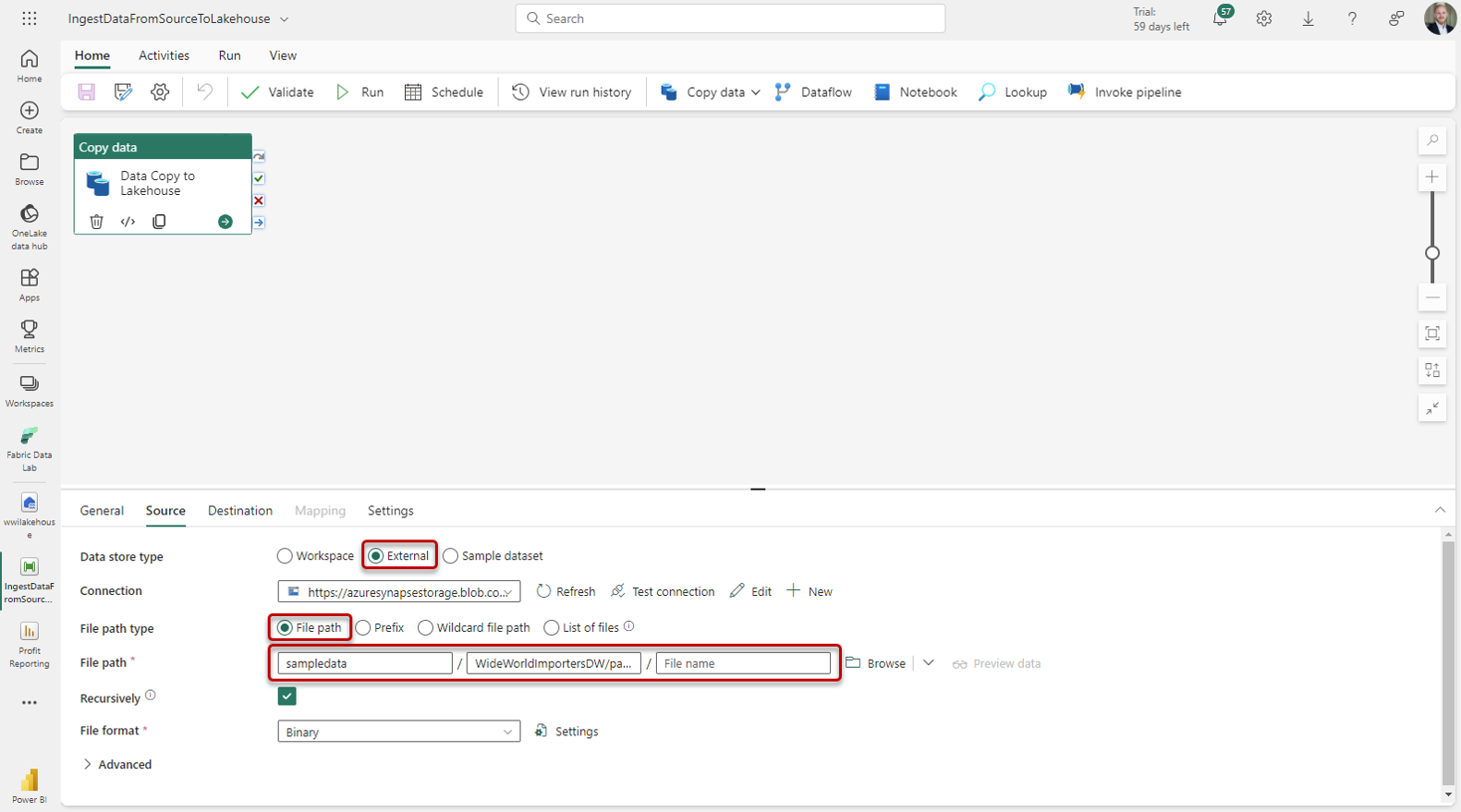View code of Copy data activity

(x=128, y=222)
